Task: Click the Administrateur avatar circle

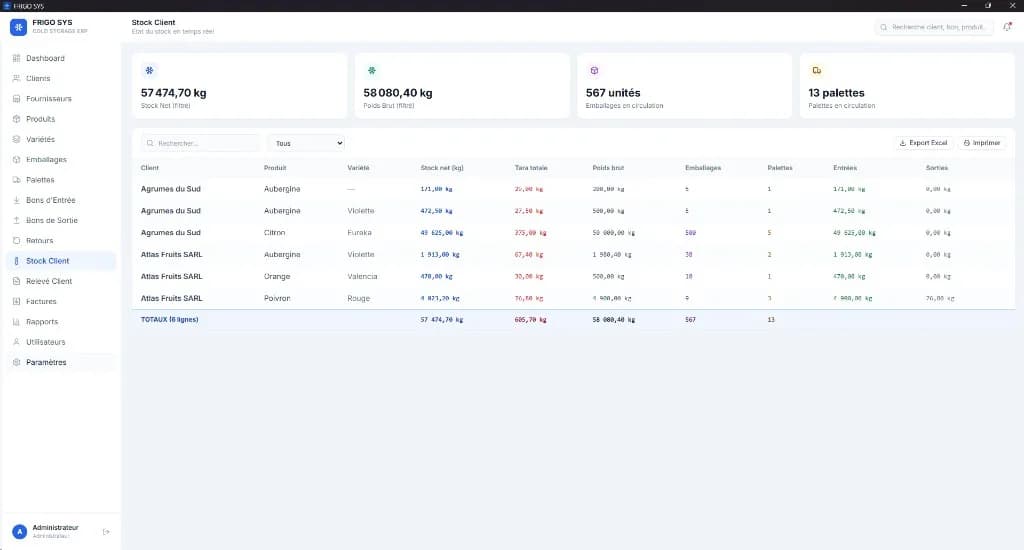Action: click(20, 532)
